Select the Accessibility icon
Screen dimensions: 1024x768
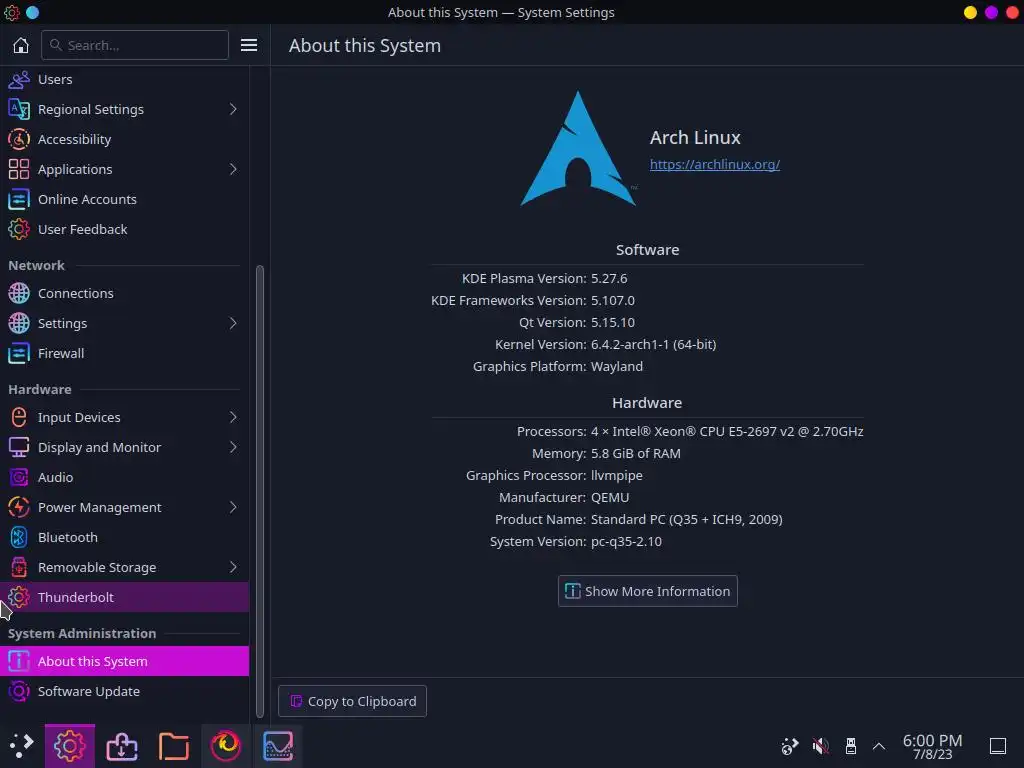19,139
